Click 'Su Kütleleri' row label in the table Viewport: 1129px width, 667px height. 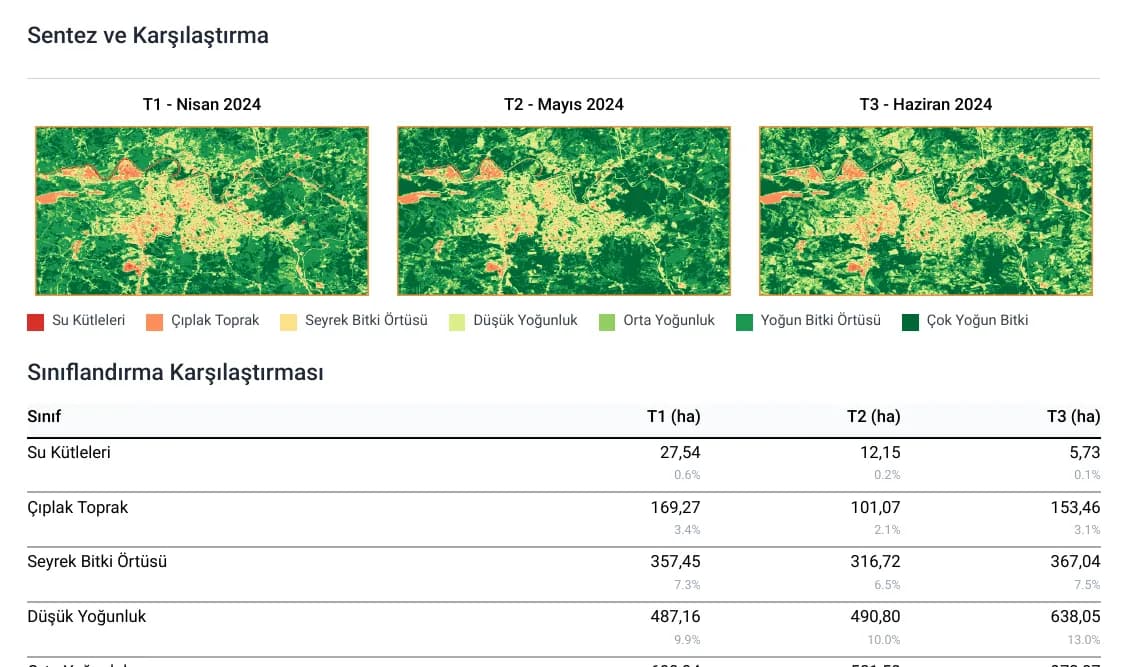[x=69, y=452]
